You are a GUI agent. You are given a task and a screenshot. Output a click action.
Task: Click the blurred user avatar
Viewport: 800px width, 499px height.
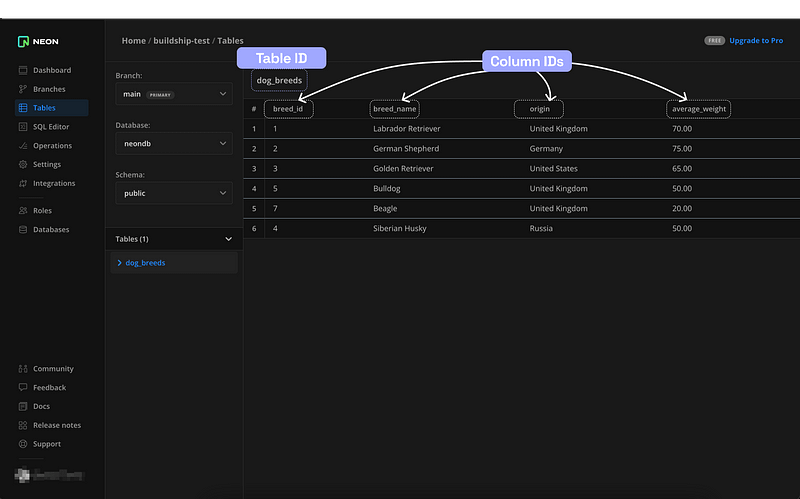[x=22, y=476]
